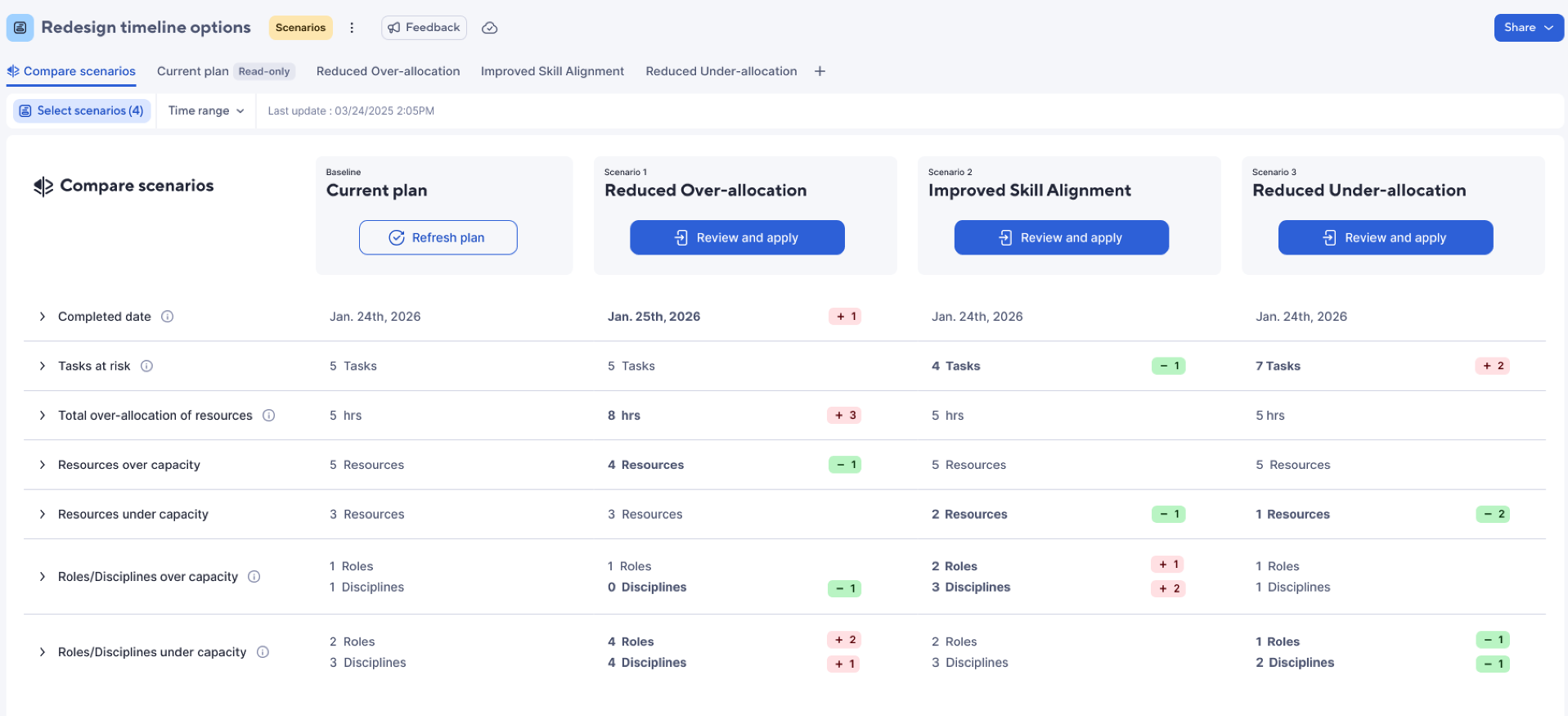Click '3 Disciplines' over capacity in Scenario 2
This screenshot has width=1568, height=716.
tap(971, 588)
